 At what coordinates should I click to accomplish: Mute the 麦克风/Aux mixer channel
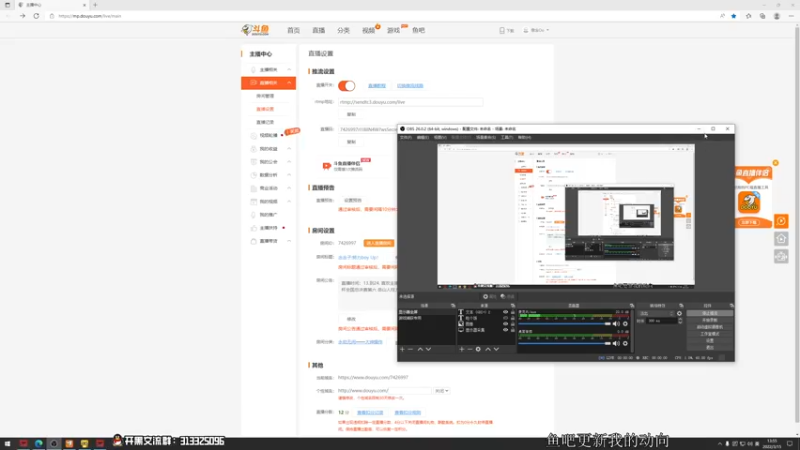pyautogui.click(x=616, y=324)
